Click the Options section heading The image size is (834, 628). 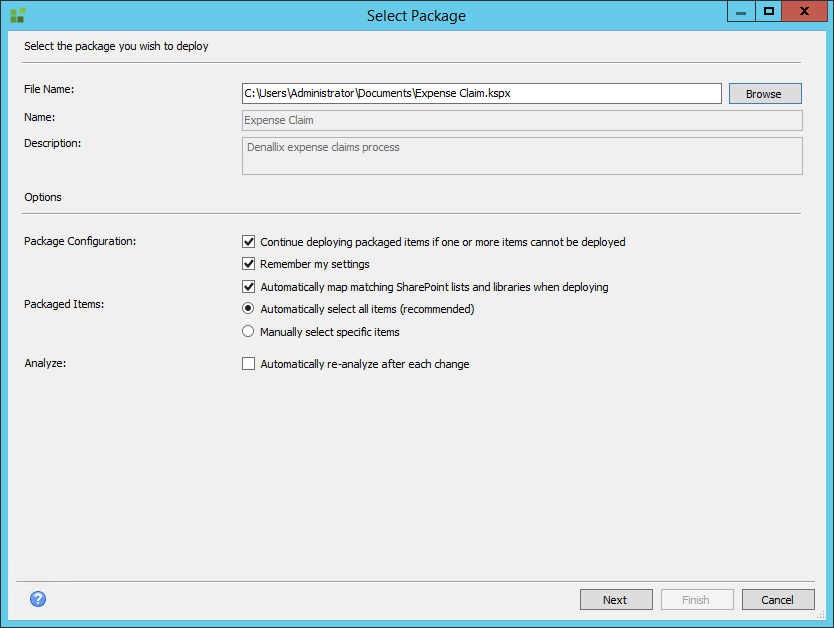43,197
